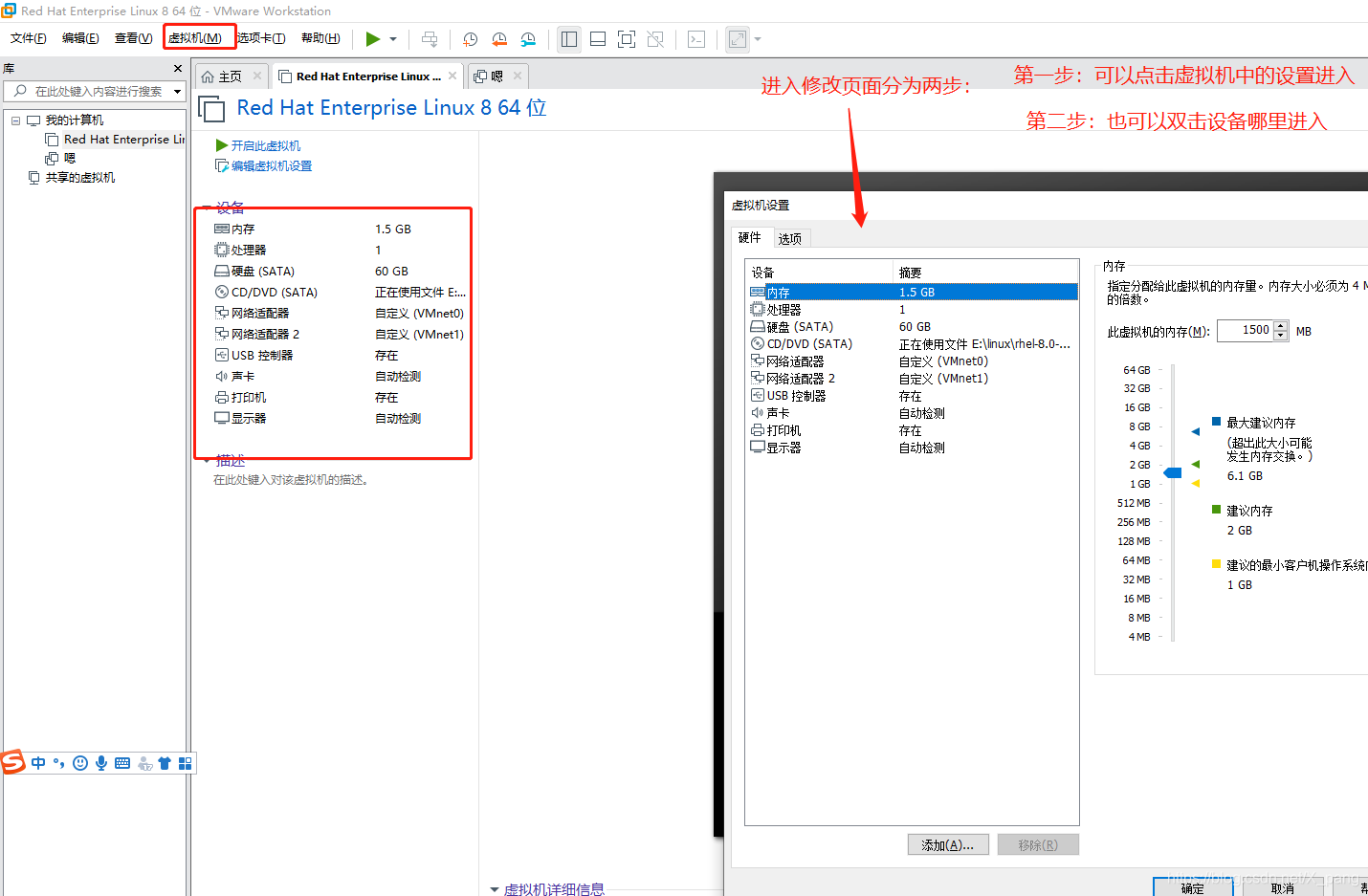Toggle the library sidebar view icon
1368x896 pixels.
569,39
